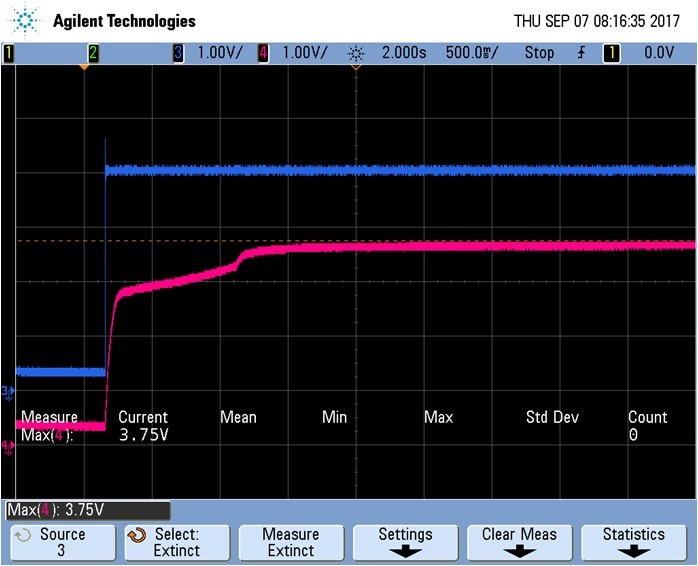Click the orange dashed measurement cursor line

coord(355,241)
